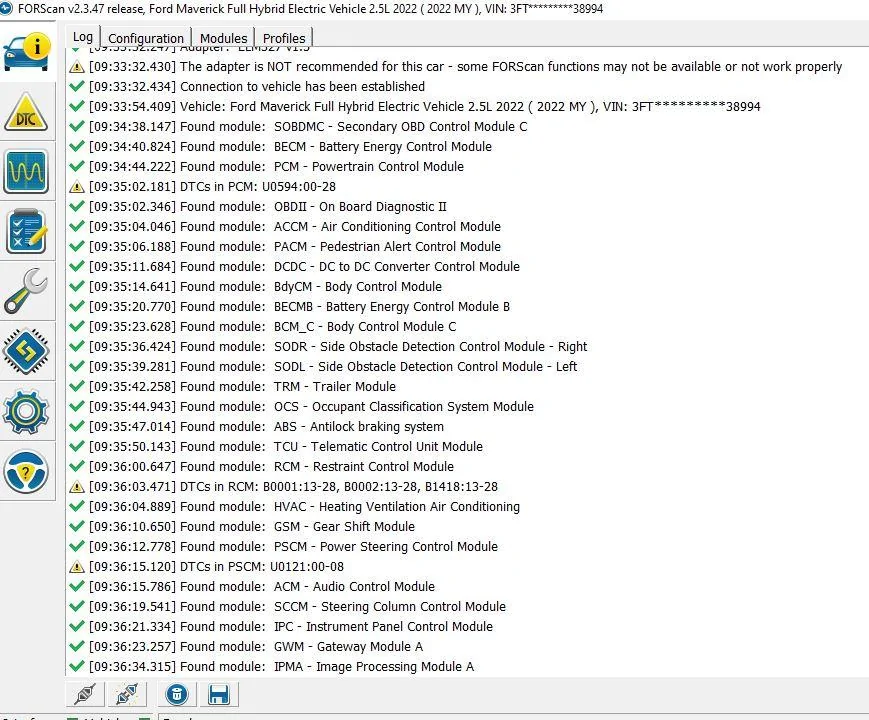Select log line 'ACM - Audio Control Module'
Viewport: 869px width, 720px height.
pyautogui.click(x=262, y=586)
